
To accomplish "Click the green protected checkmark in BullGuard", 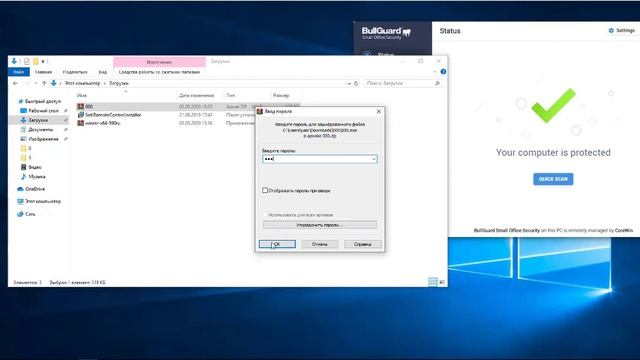I will point(553,106).
